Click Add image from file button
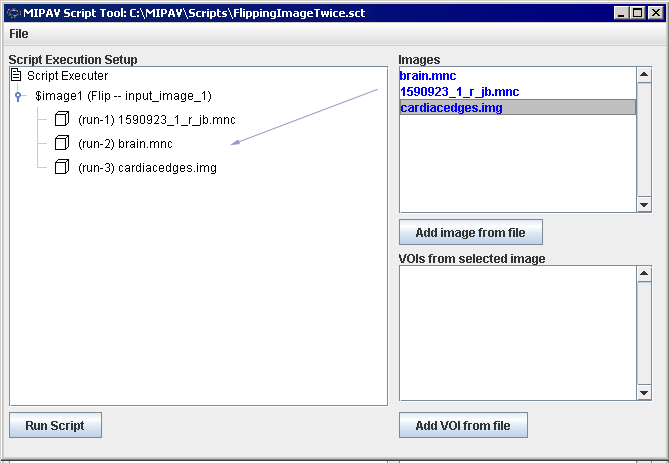This screenshot has height=463, width=669. pos(470,233)
